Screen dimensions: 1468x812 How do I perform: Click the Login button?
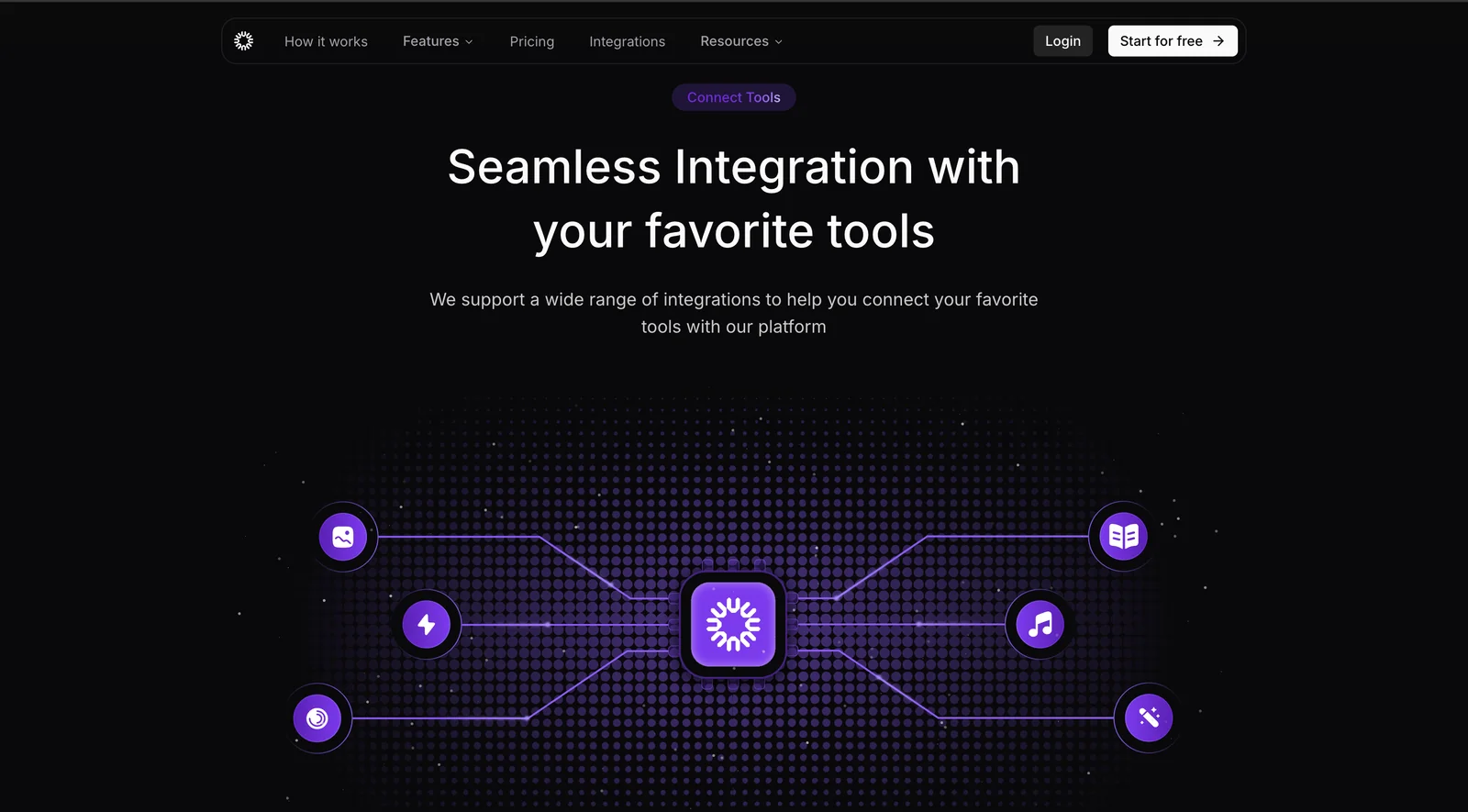[1062, 41]
